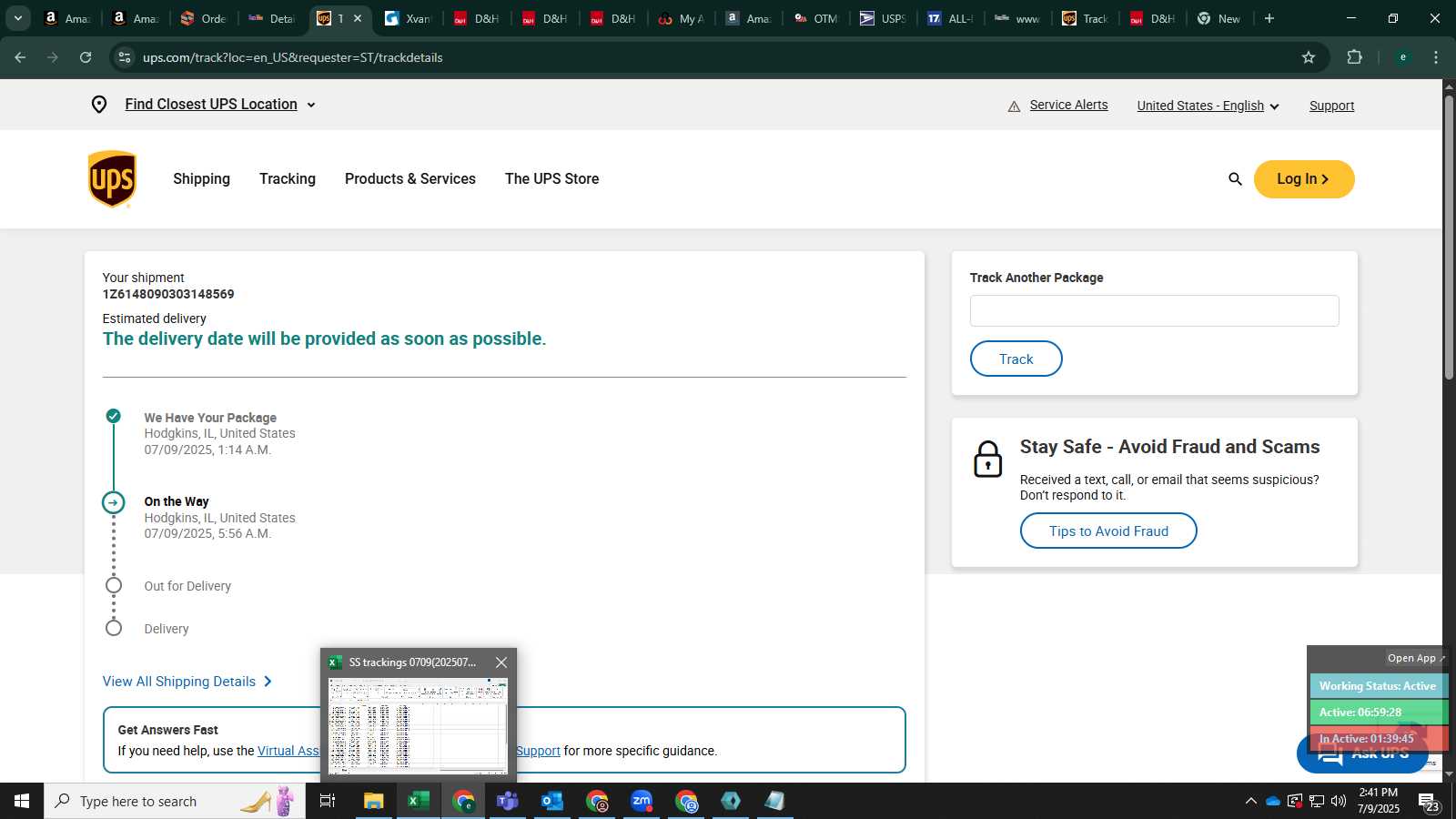Click the yellow Log In button

pyautogui.click(x=1304, y=179)
